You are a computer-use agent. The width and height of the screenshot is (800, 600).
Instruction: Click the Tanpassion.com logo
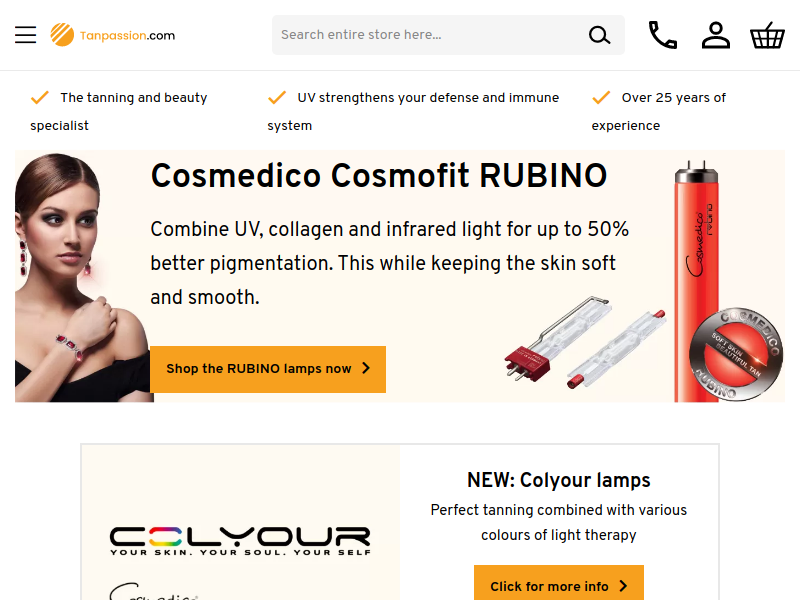click(113, 35)
